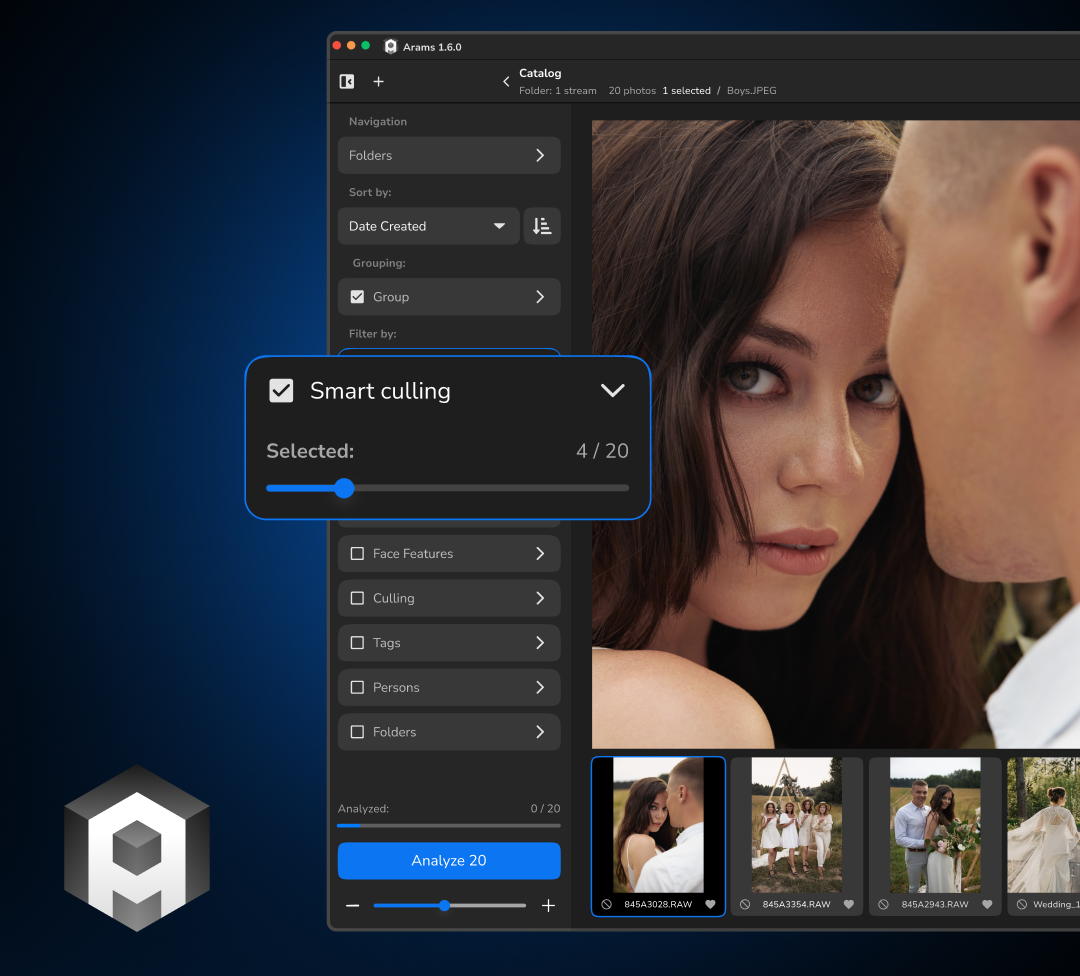
Task: Click the Smart culling Selected slider handle
Action: 344,488
